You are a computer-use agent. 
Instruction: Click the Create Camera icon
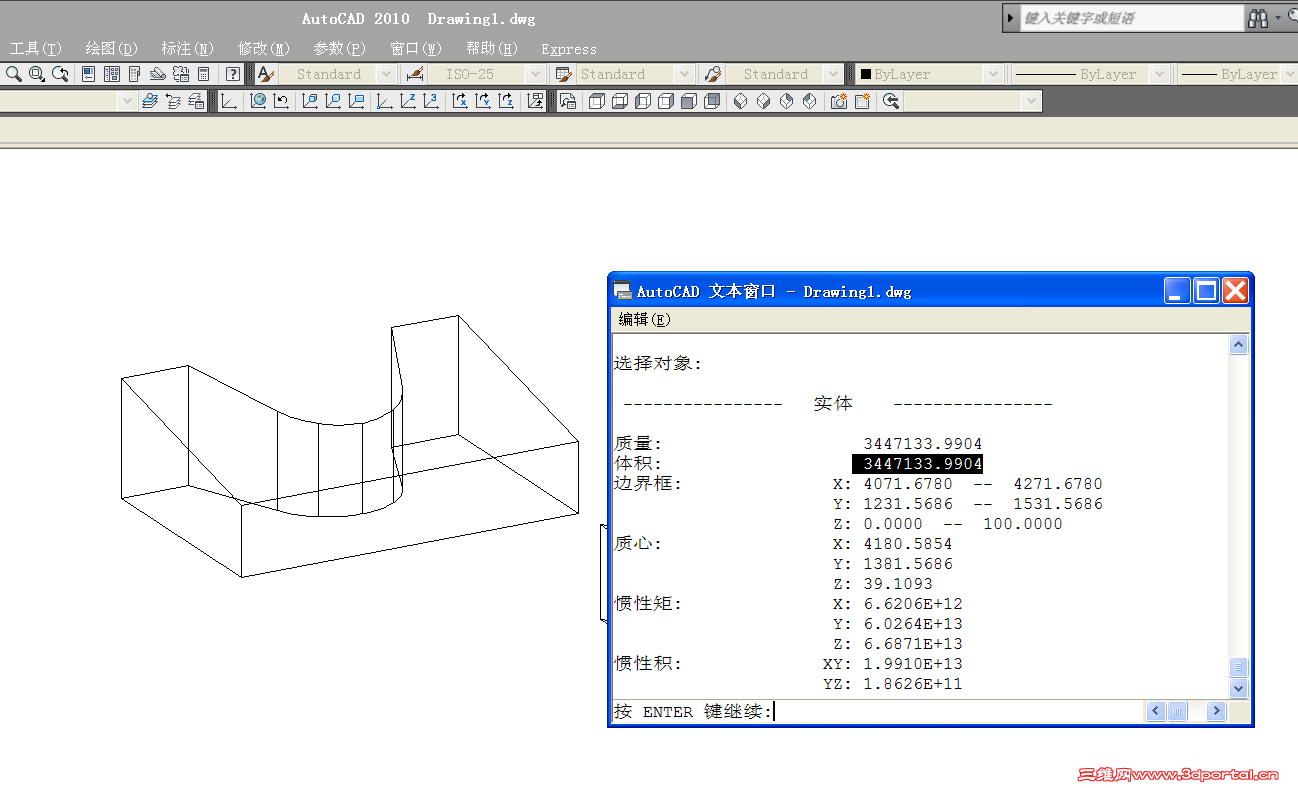tap(839, 101)
